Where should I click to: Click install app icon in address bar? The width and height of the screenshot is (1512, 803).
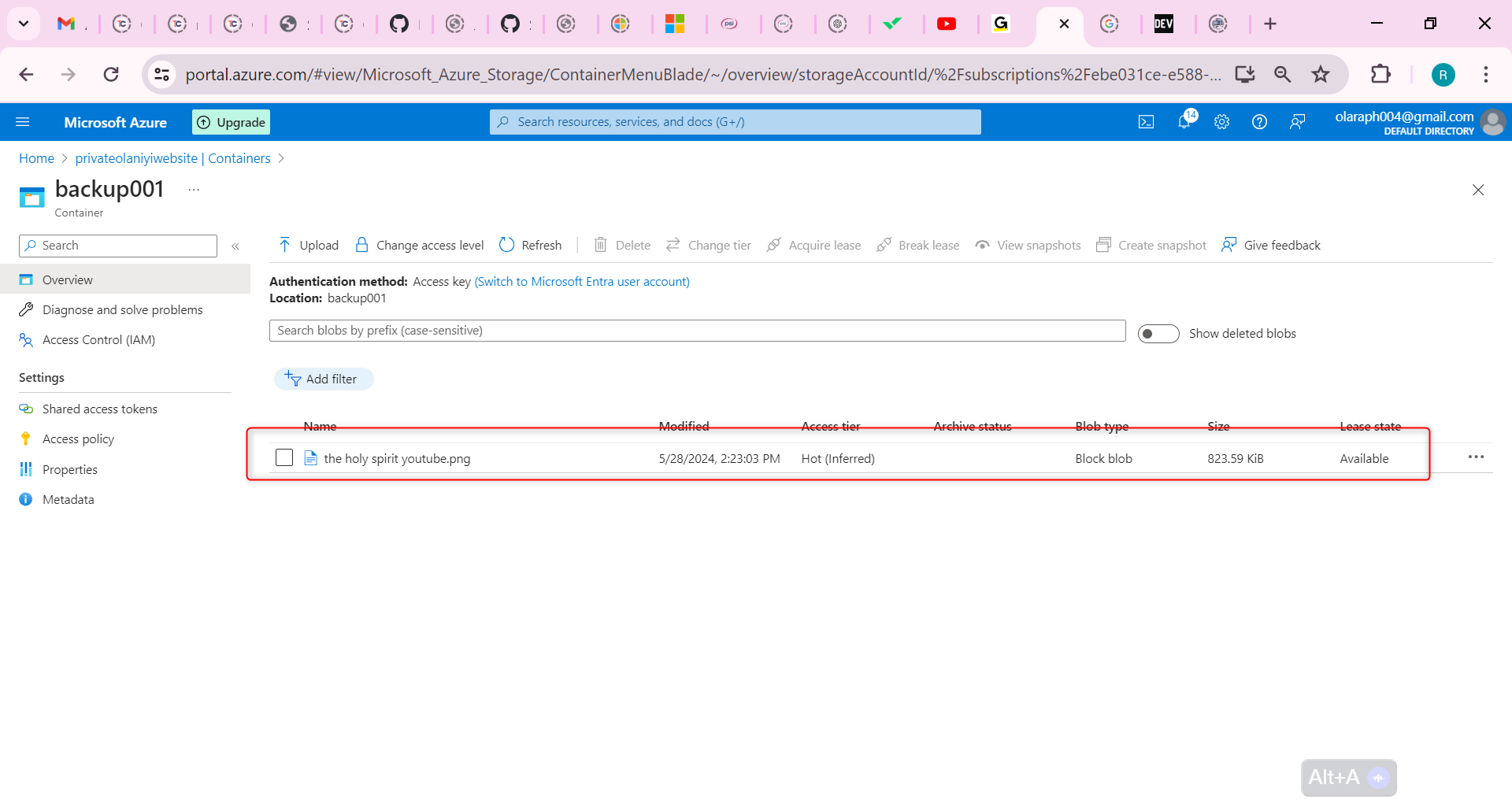1245,75
